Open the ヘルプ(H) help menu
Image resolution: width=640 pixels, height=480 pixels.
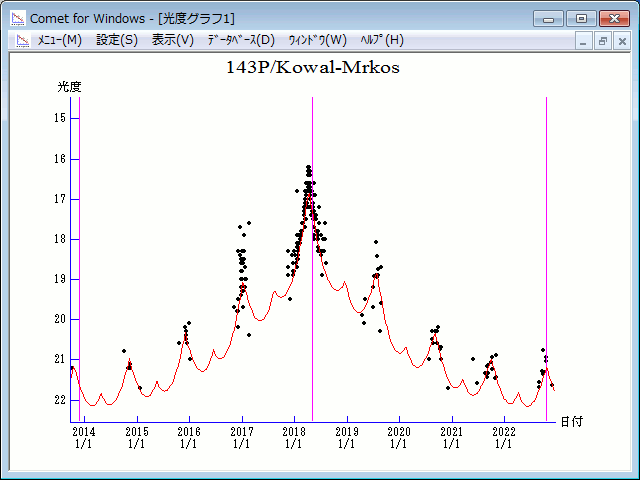click(x=381, y=40)
